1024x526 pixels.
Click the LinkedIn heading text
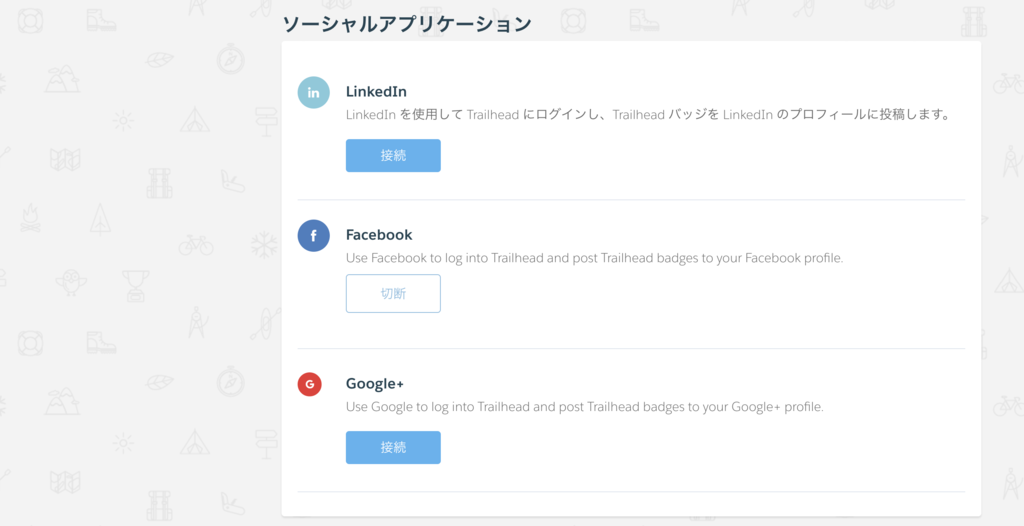pos(376,91)
